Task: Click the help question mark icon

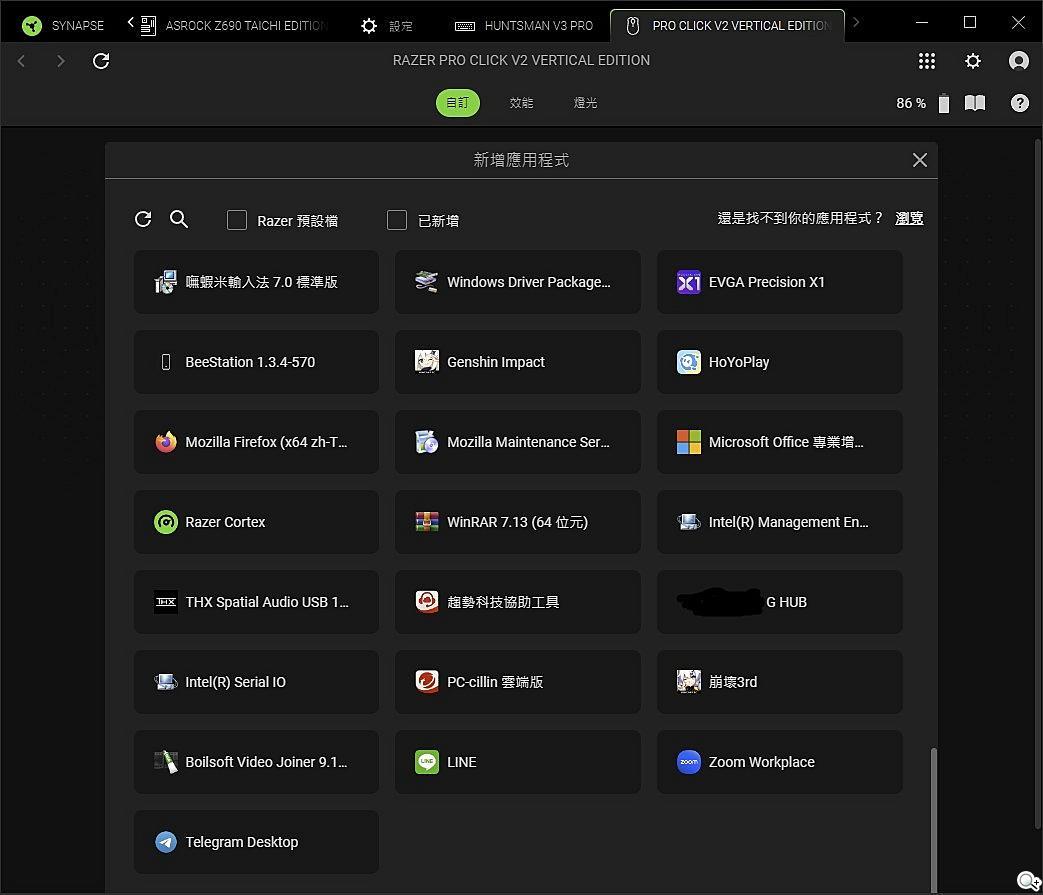Action: [x=1019, y=103]
